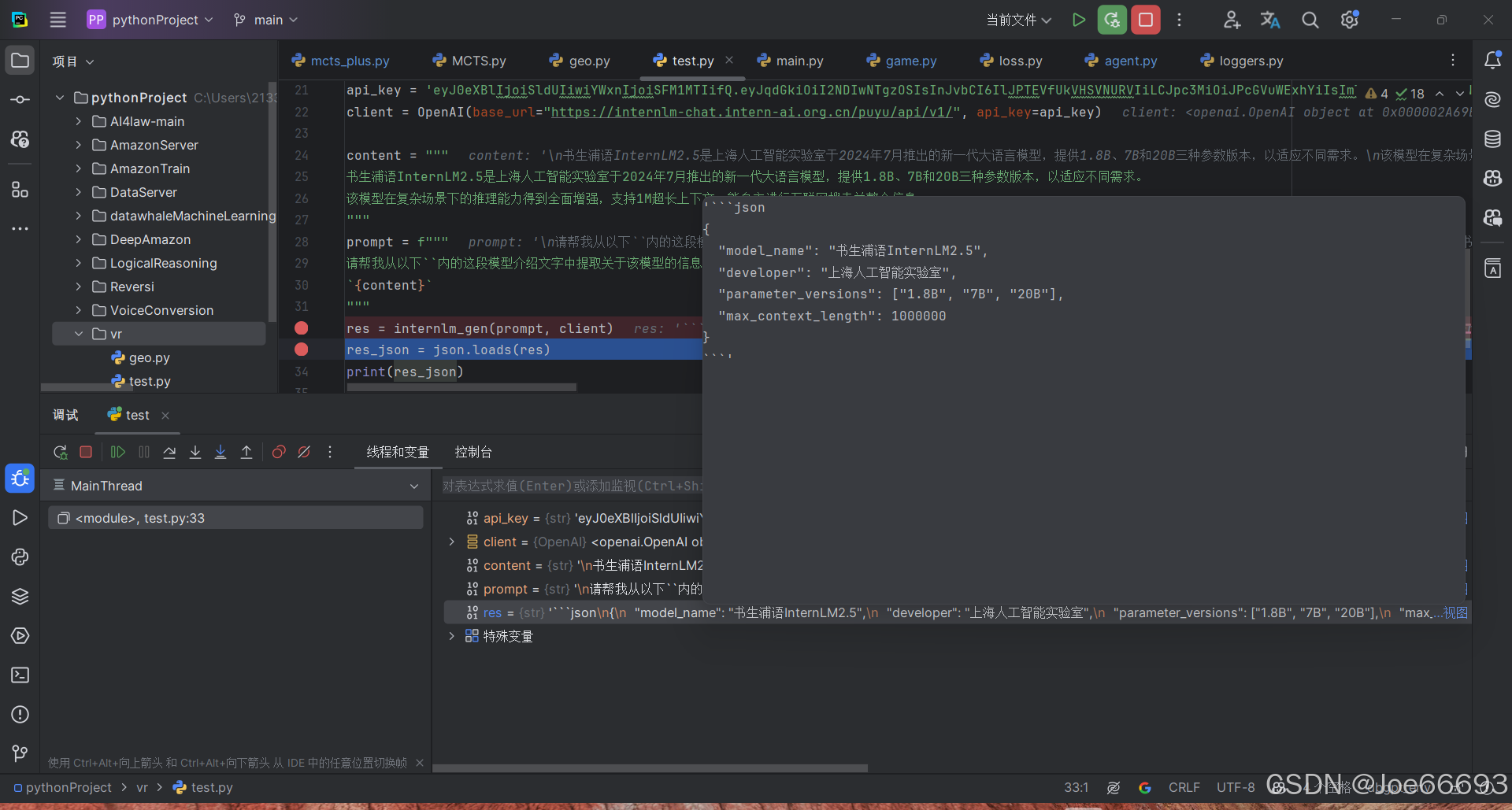Open Structure tool window icon
The image size is (1512, 810).
tap(20, 189)
